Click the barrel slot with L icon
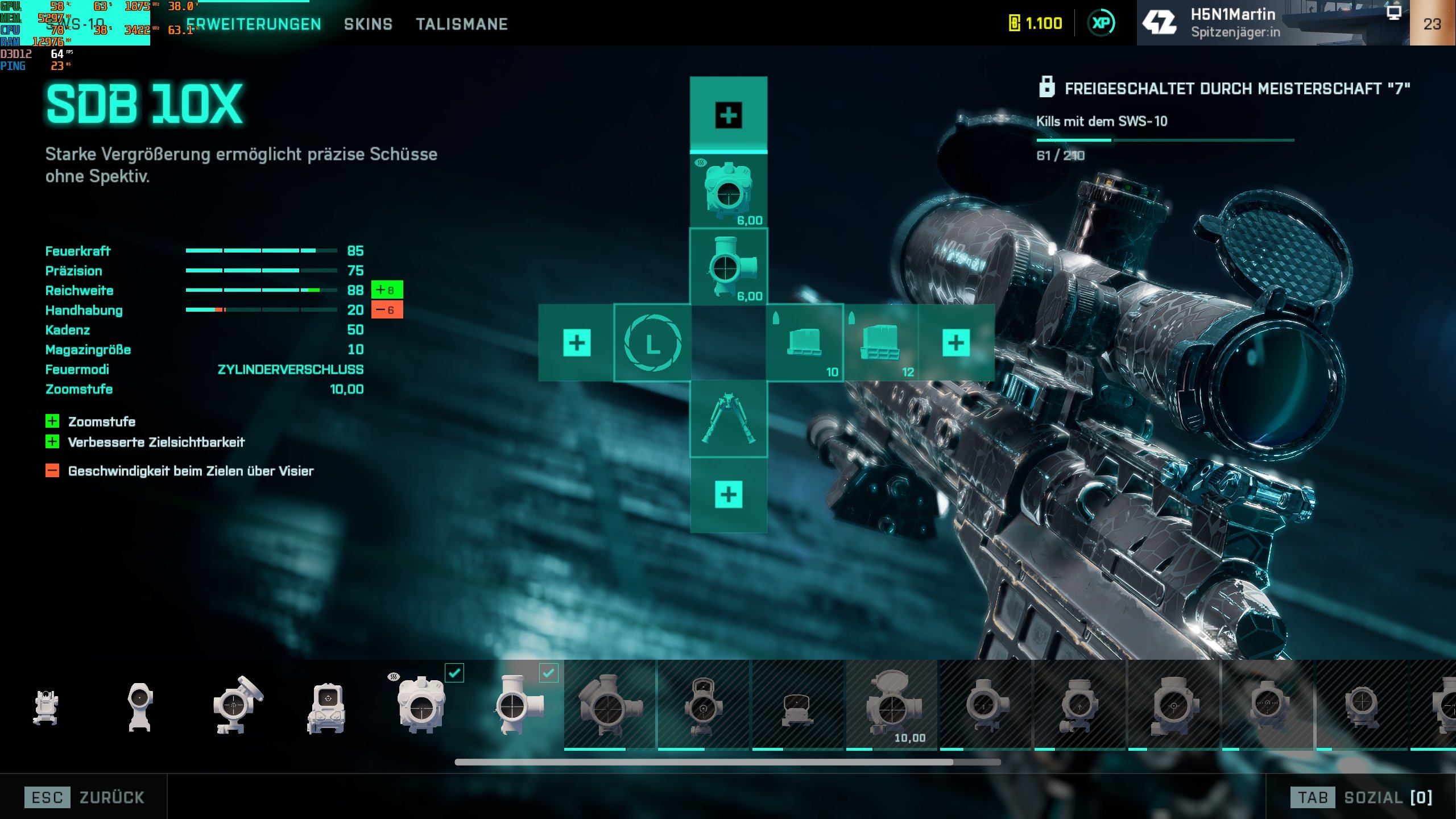This screenshot has height=819, width=1456. (x=652, y=342)
